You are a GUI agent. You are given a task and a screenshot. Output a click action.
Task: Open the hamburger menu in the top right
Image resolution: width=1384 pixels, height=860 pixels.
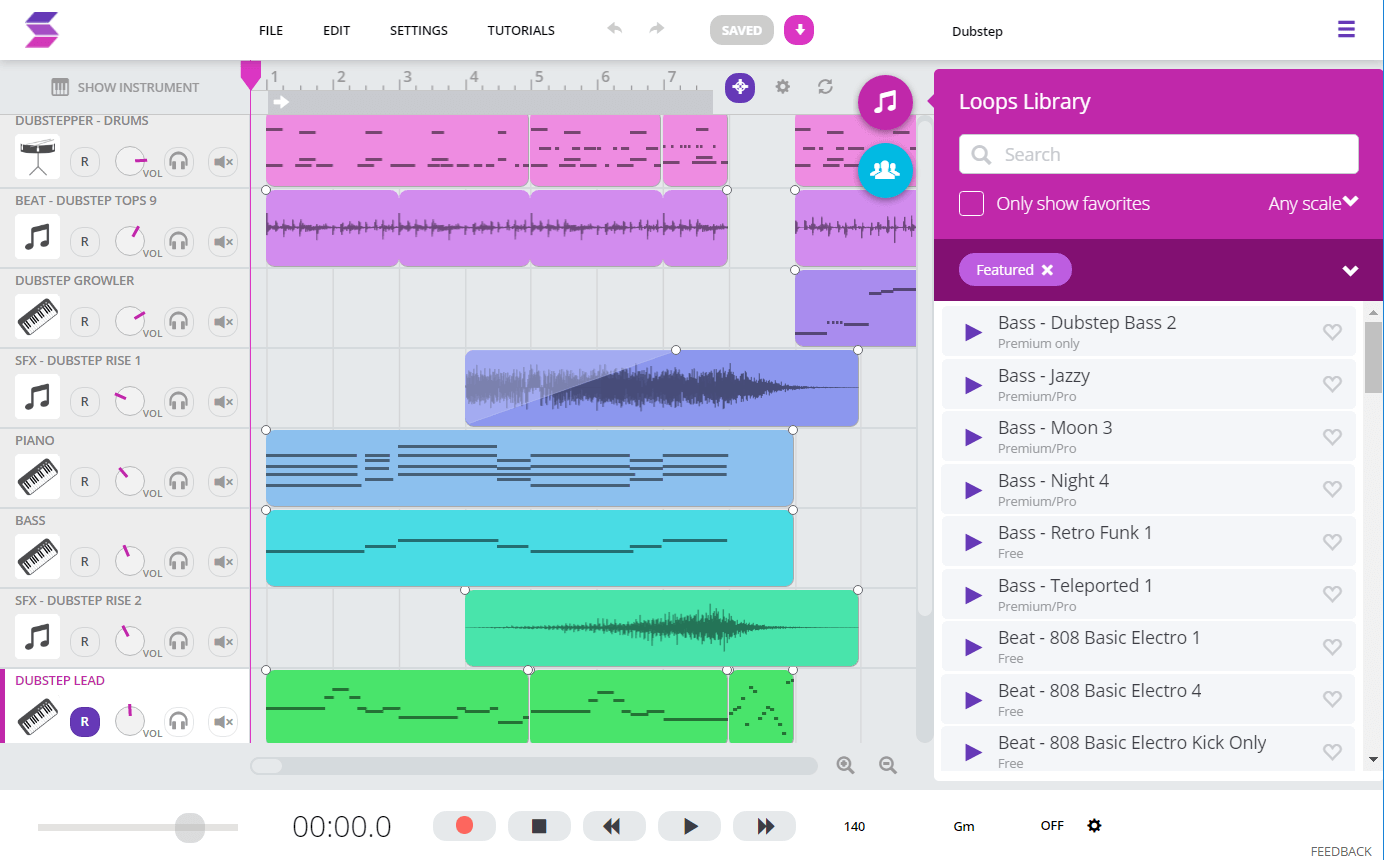click(1346, 29)
